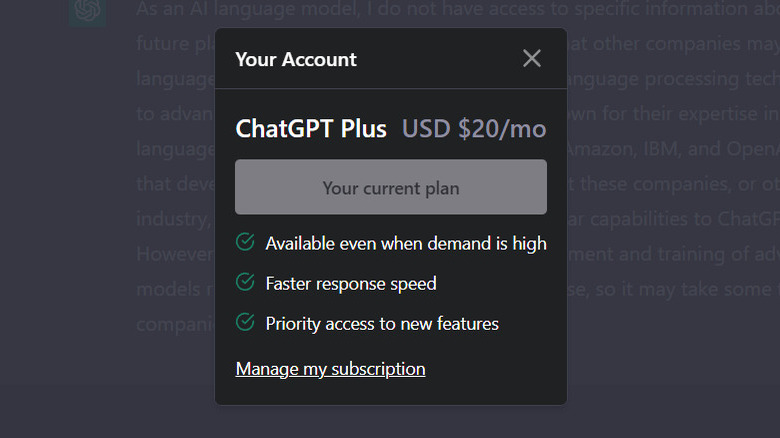
Task: Click the Faster response speed text
Action: coord(351,283)
